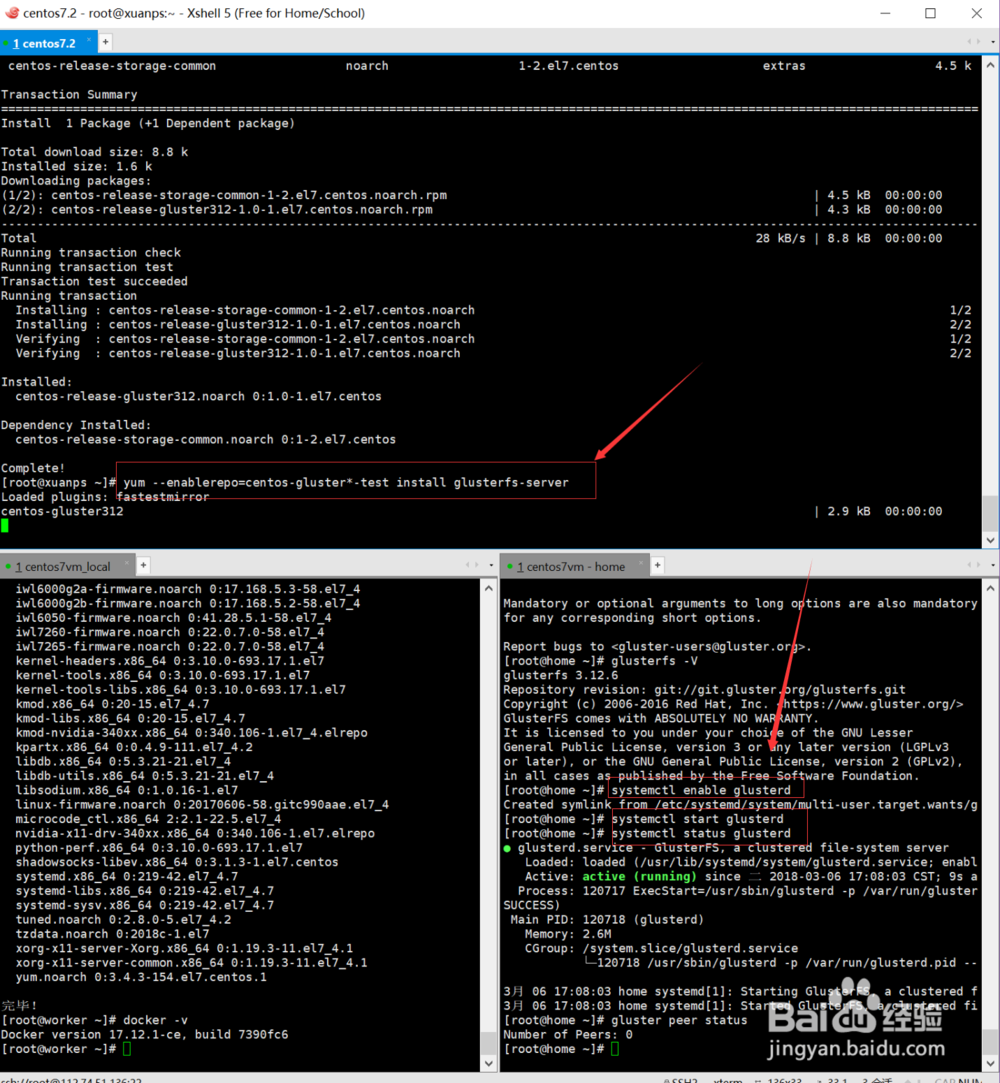Click the 'gluster peer status' command

(x=679, y=1020)
